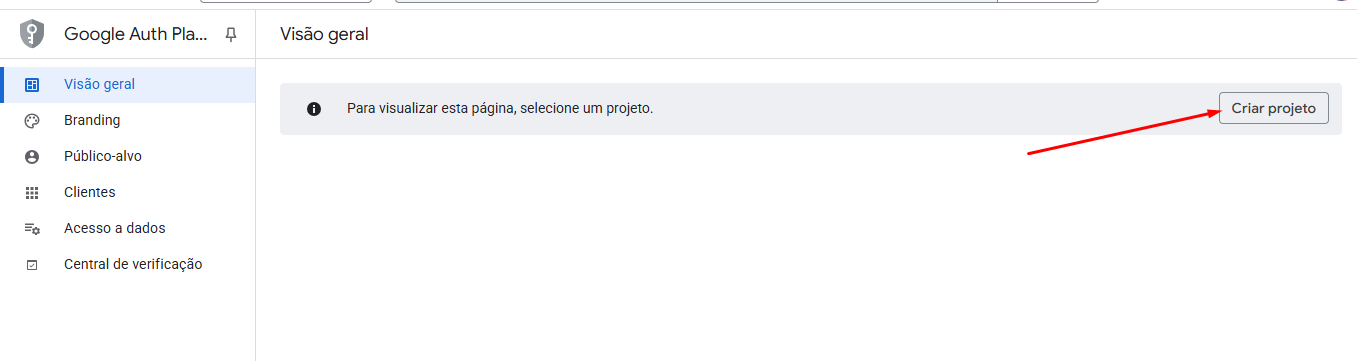
Task: Click the Google Auth Platform shield key icon
Action: coord(33,34)
